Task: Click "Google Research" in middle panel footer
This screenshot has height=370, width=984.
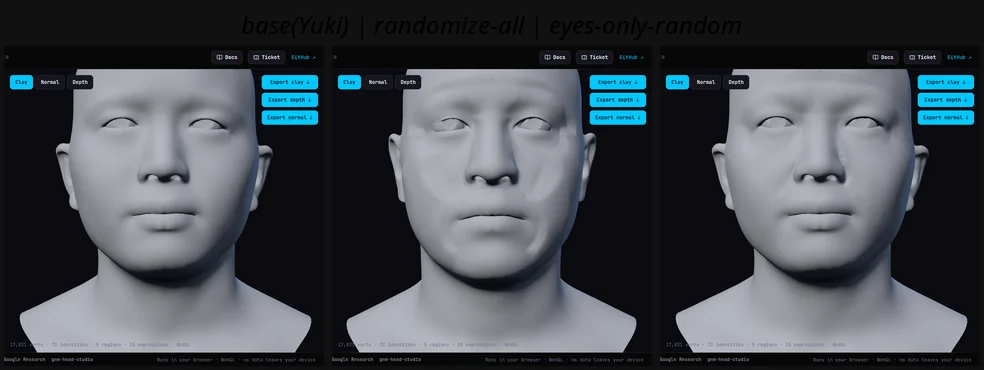Action: [353, 359]
